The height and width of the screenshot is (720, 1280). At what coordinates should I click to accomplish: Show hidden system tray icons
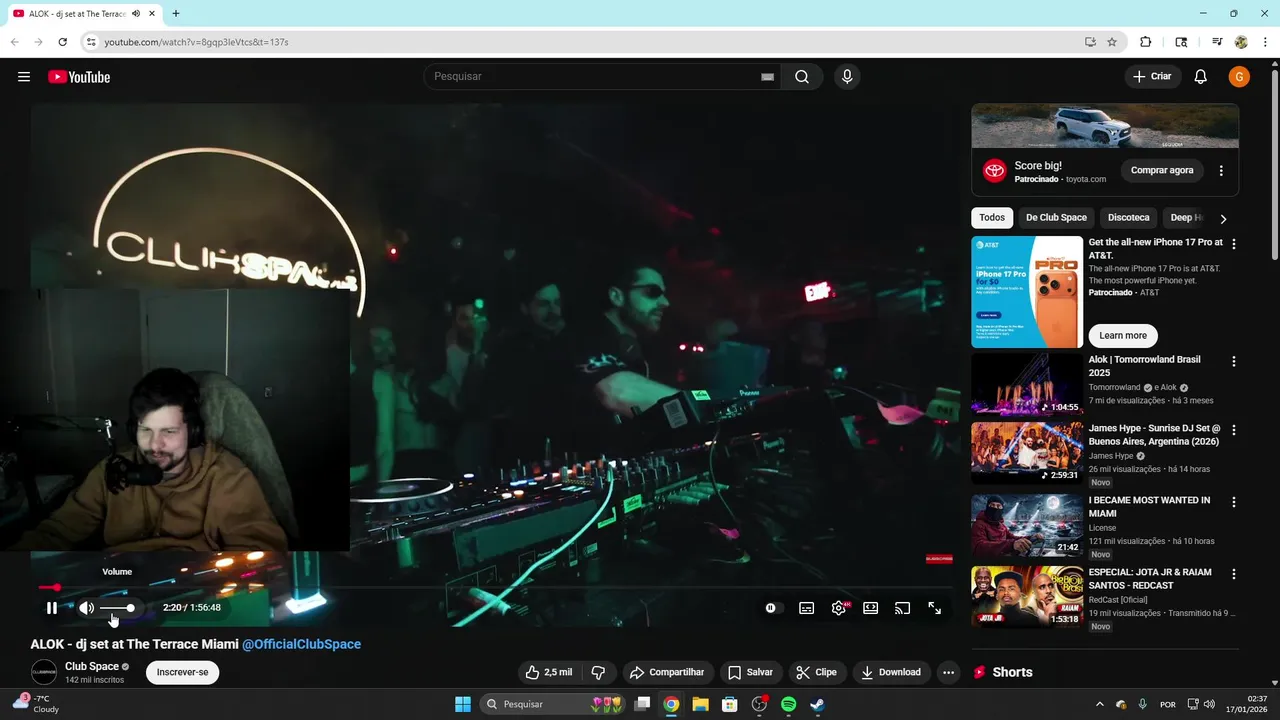pos(1100,704)
